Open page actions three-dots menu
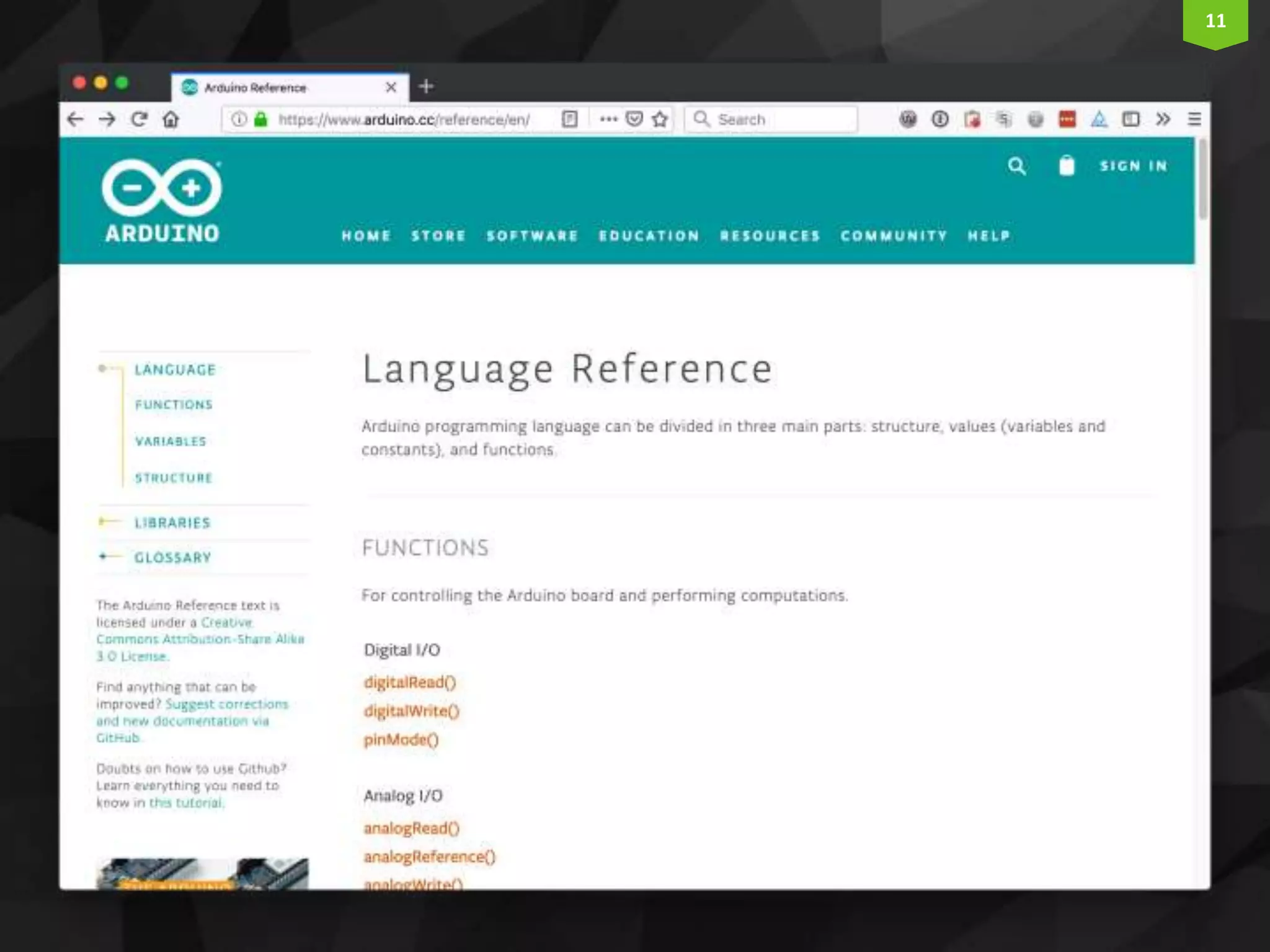This screenshot has height=952, width=1270. 608,119
